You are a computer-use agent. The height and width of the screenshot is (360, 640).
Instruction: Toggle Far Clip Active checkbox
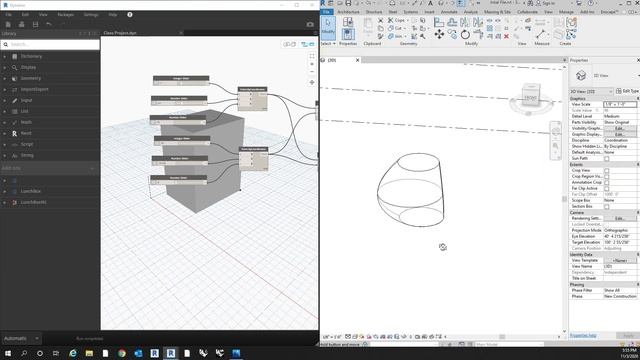[607, 189]
